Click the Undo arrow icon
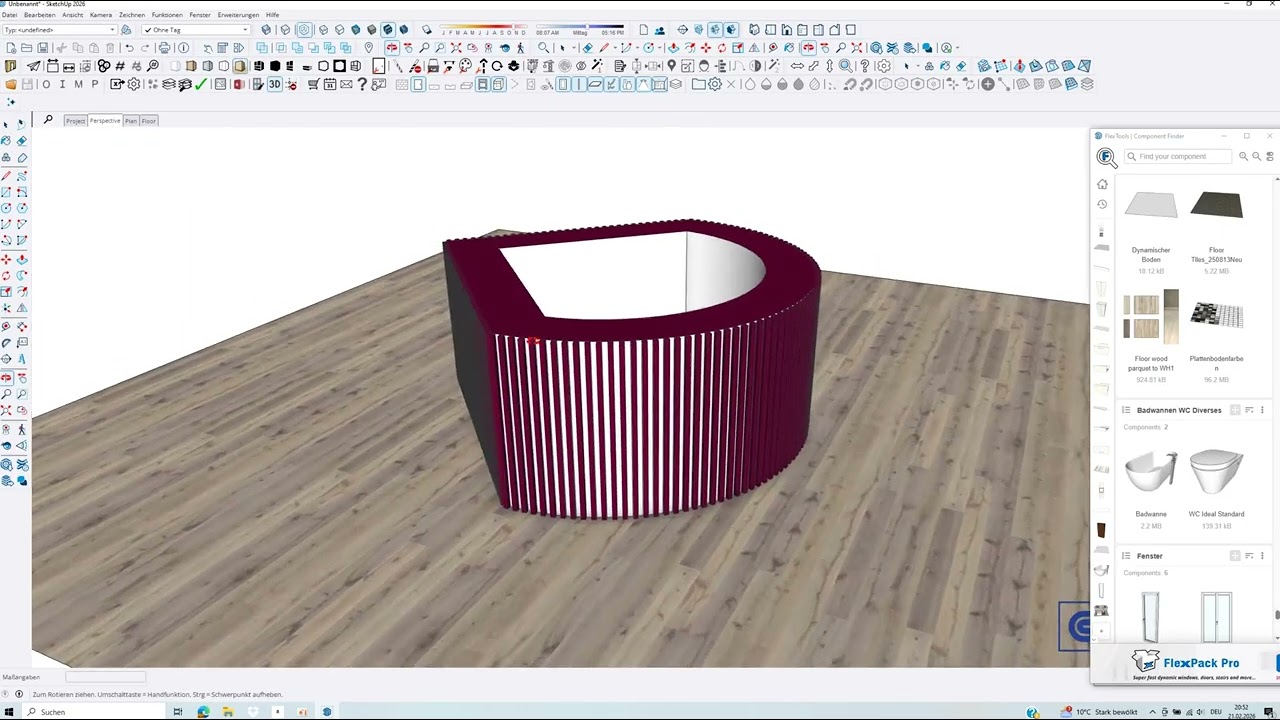 [x=129, y=48]
